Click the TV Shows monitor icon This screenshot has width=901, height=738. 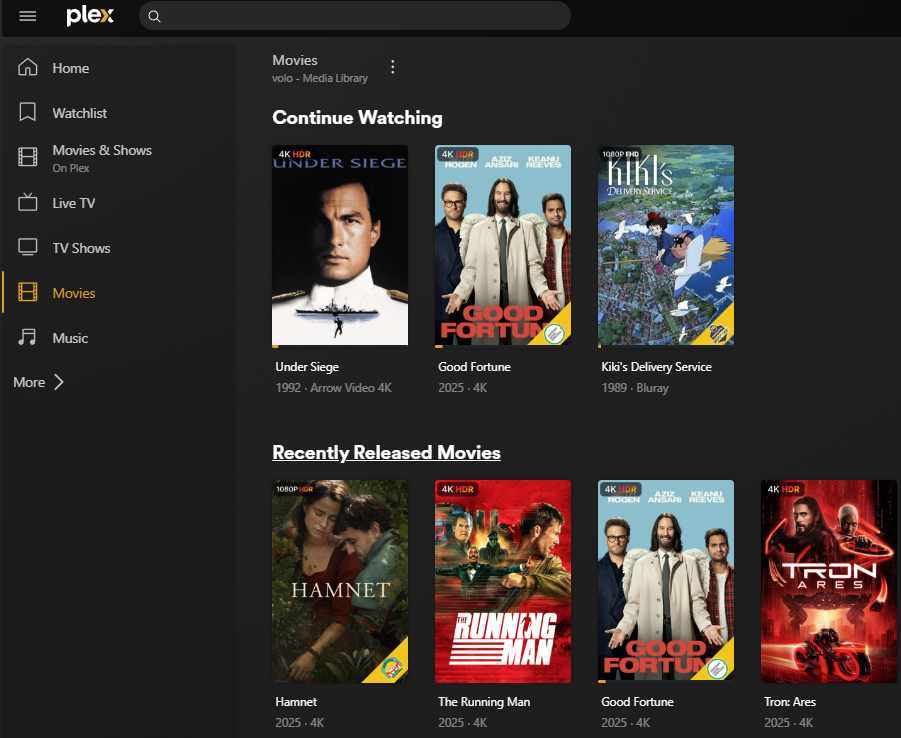28,247
